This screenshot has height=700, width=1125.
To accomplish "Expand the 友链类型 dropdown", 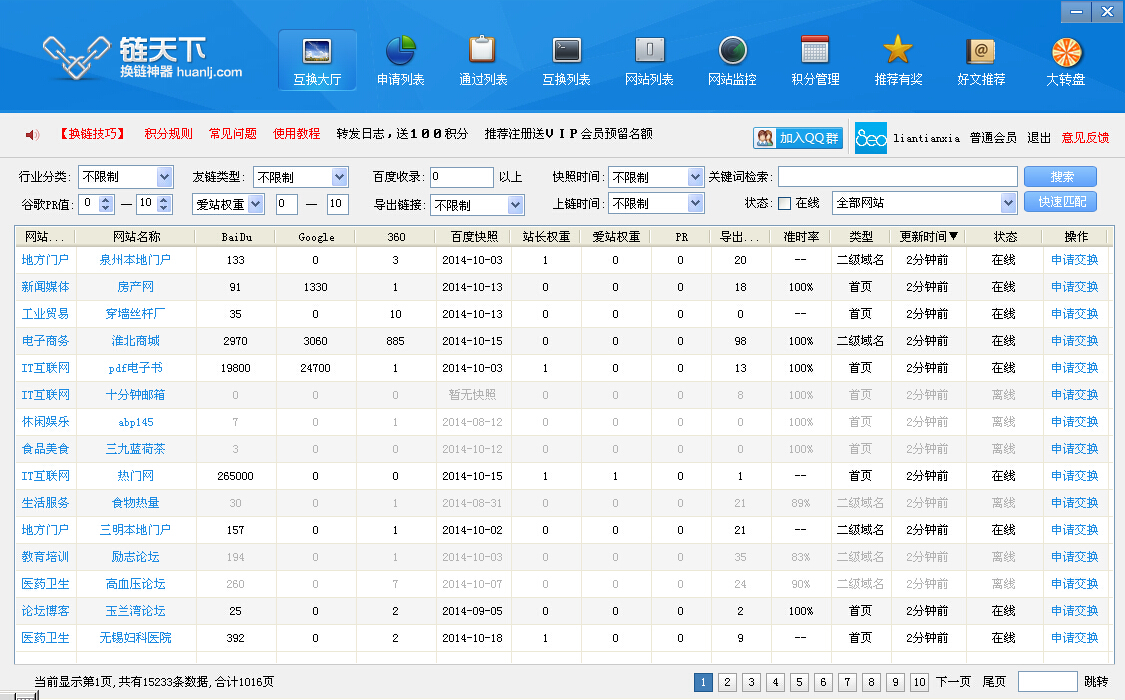I will pyautogui.click(x=339, y=177).
